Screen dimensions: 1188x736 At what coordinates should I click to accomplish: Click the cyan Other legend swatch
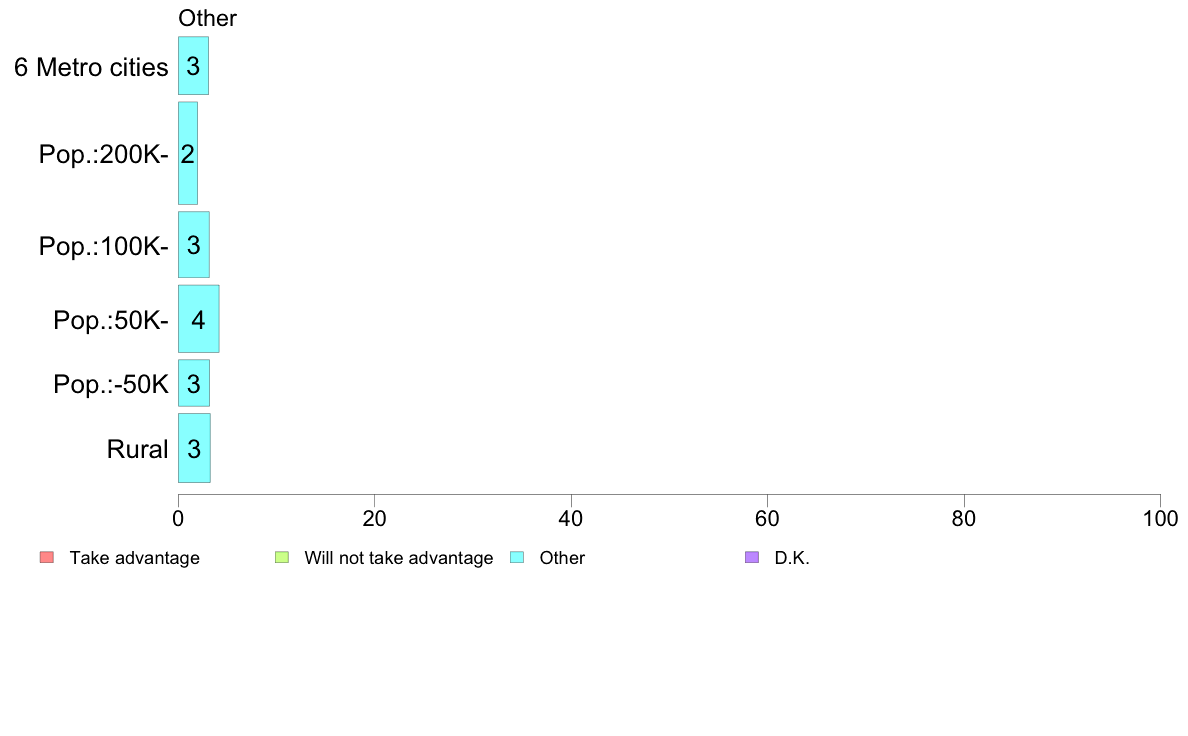point(517,557)
